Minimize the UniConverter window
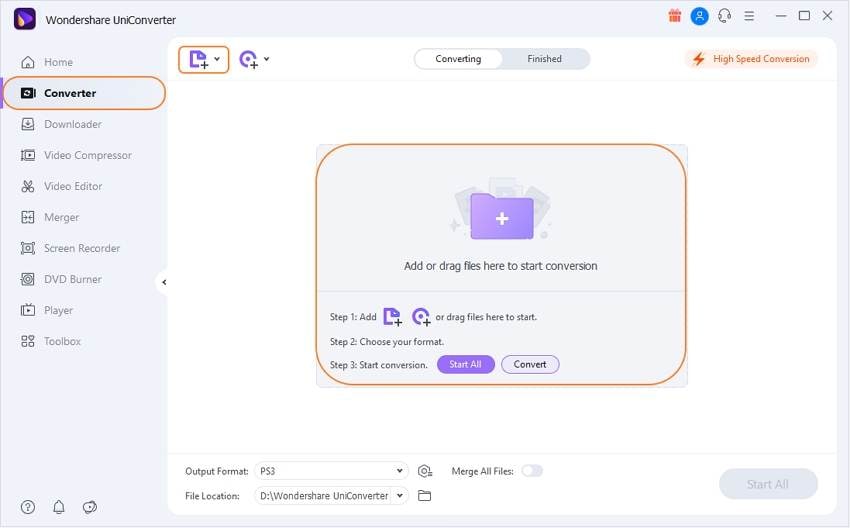 [781, 16]
